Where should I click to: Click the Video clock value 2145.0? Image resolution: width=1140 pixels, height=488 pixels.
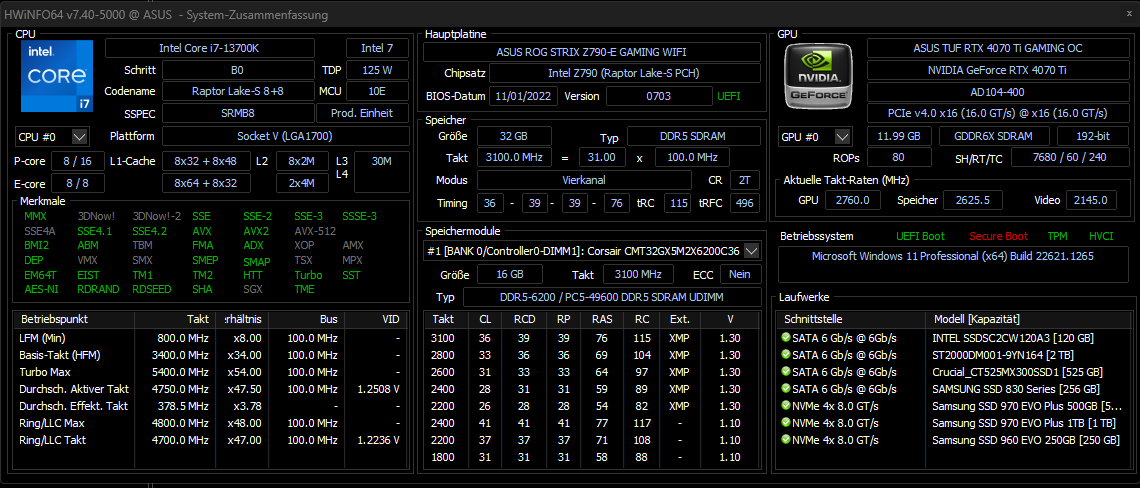point(1091,200)
